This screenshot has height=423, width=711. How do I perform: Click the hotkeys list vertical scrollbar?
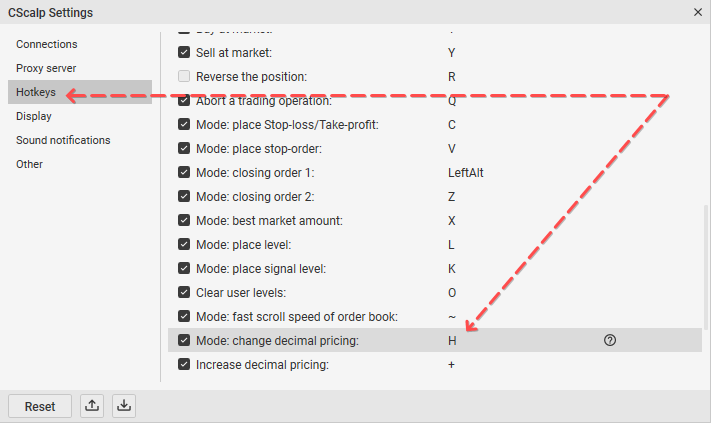[705, 267]
